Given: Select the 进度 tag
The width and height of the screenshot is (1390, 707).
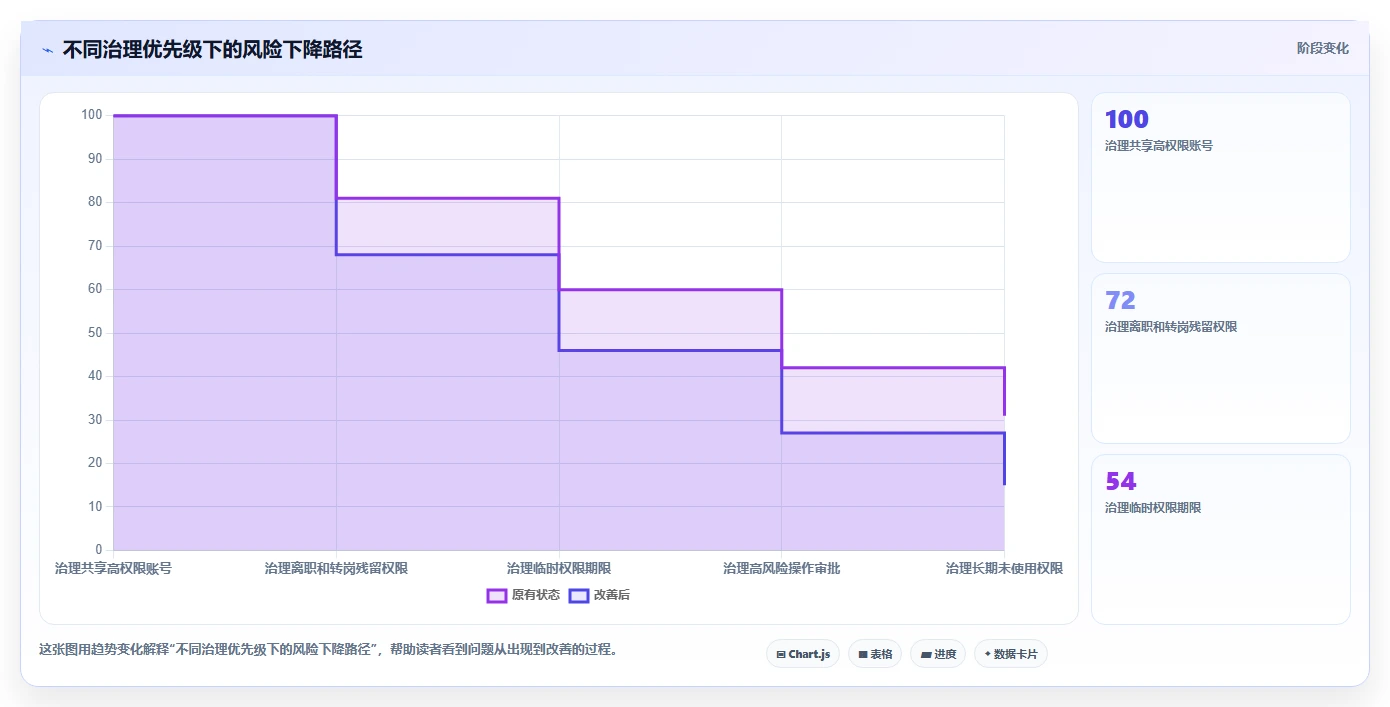Looking at the screenshot, I should pos(938,654).
